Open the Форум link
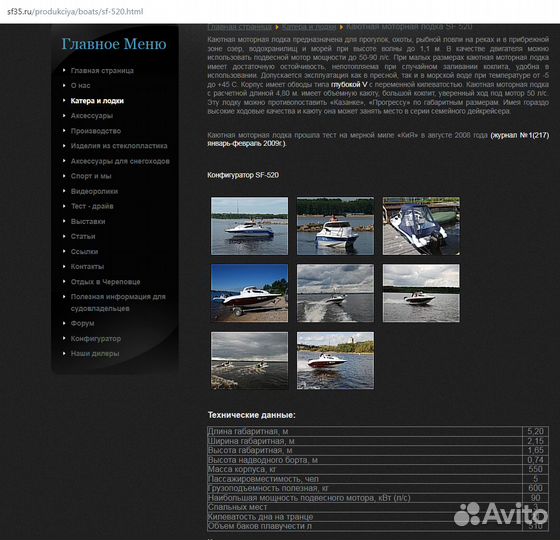 (82, 323)
